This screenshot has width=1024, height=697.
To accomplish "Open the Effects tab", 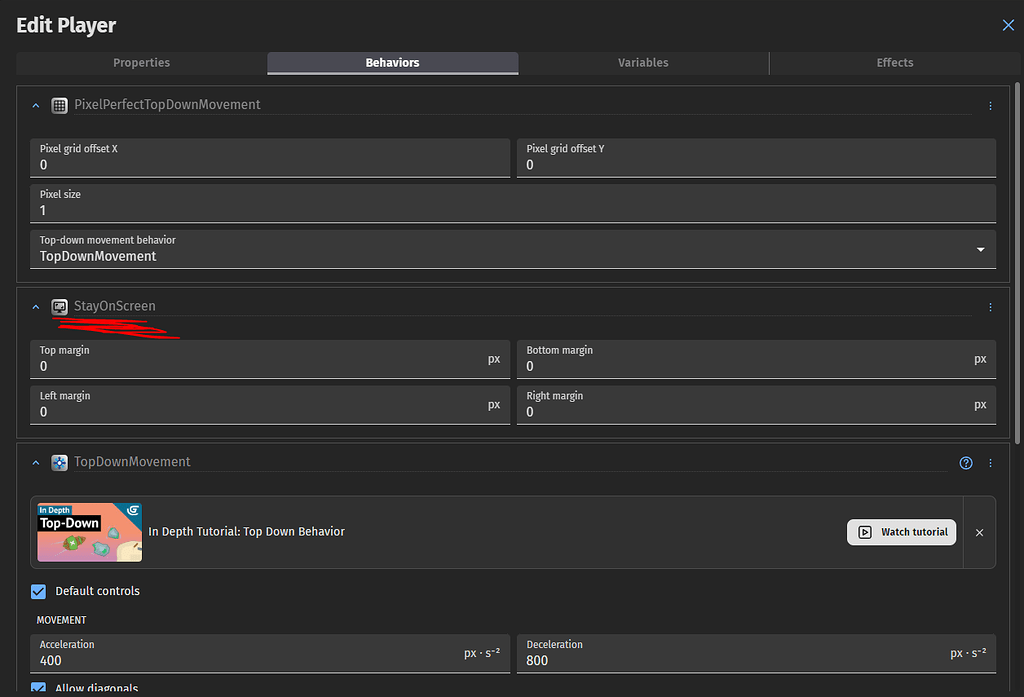I will (x=894, y=62).
